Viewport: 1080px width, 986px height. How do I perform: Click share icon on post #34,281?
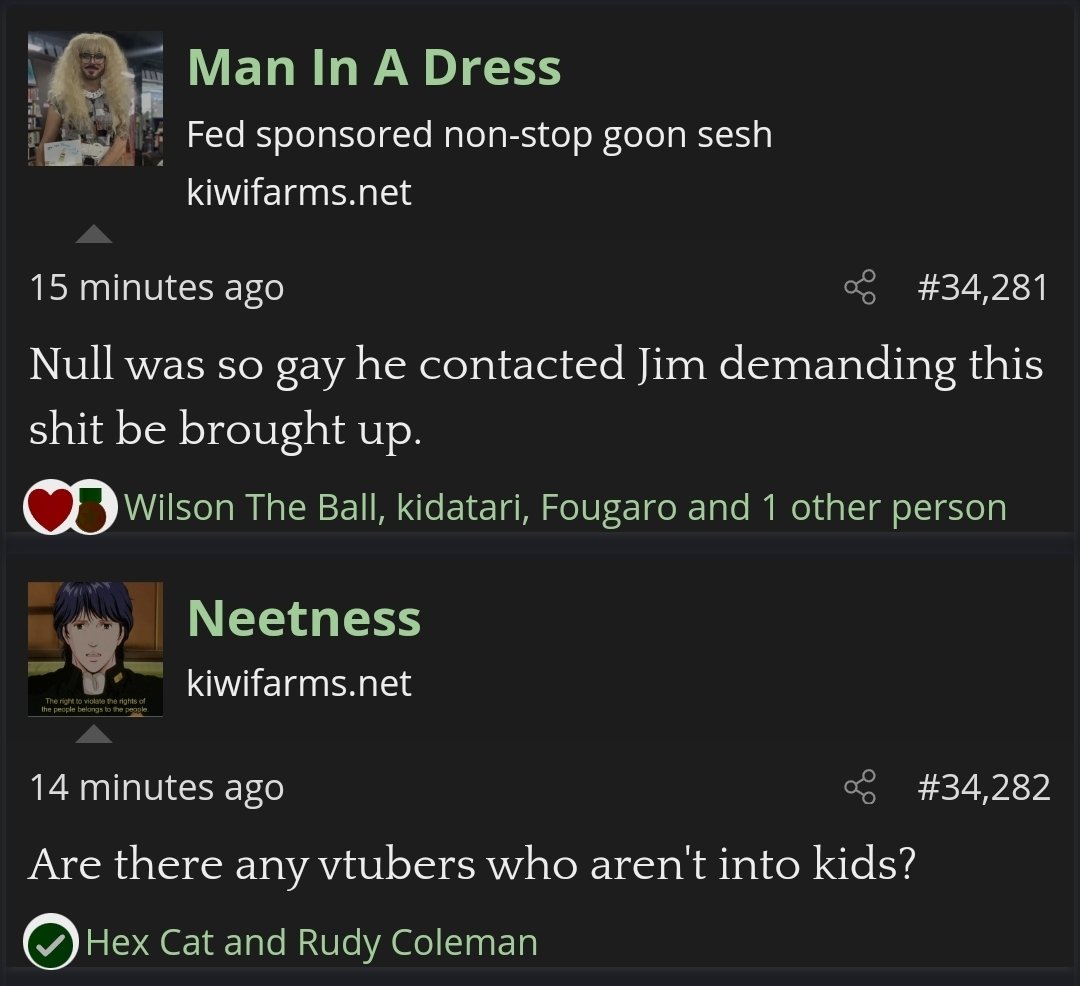coord(859,287)
